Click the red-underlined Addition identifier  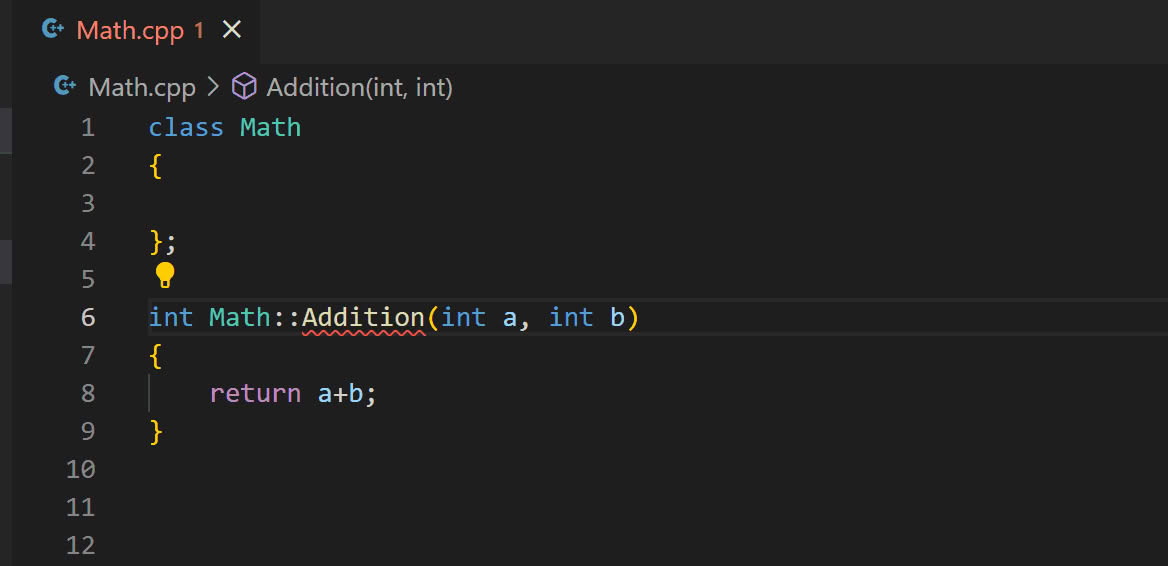(363, 317)
